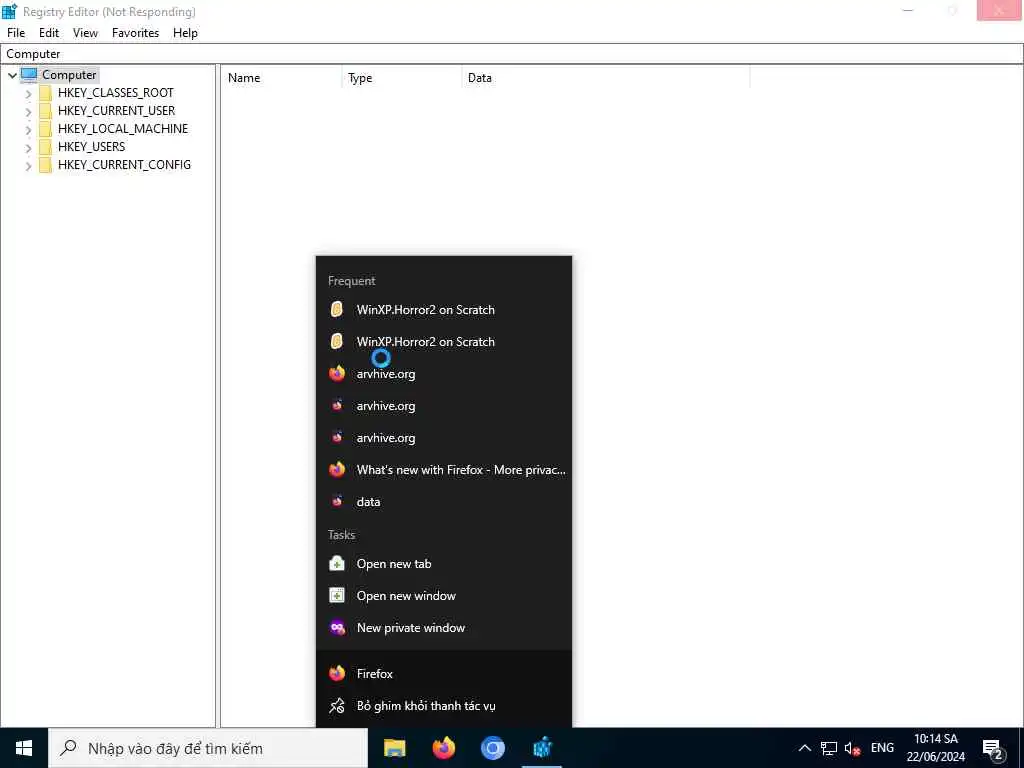1024x768 pixels.
Task: Open second WinXP.Horror2 on Scratch entry
Action: (x=444, y=342)
